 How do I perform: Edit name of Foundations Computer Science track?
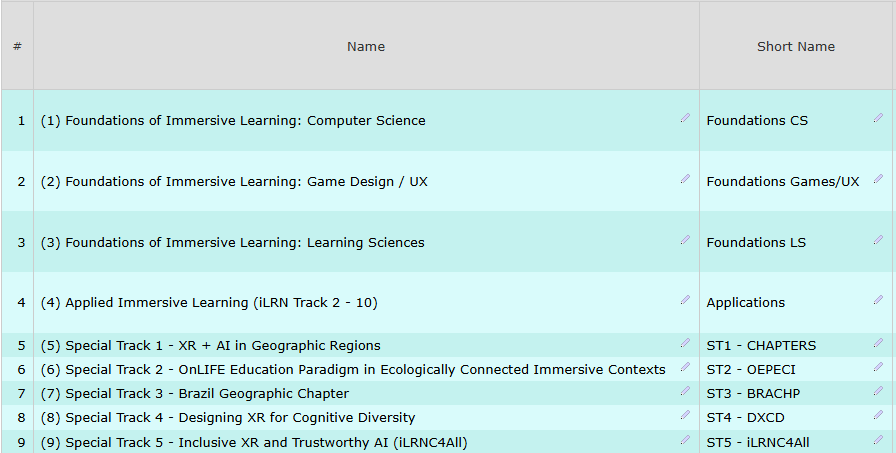685,118
